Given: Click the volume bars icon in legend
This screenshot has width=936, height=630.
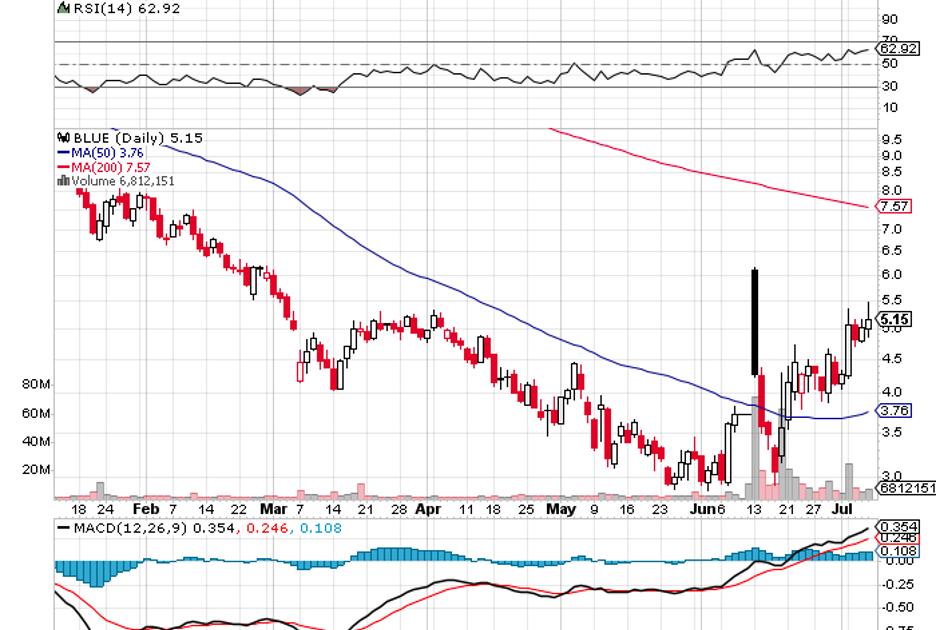Looking at the screenshot, I should tap(63, 181).
